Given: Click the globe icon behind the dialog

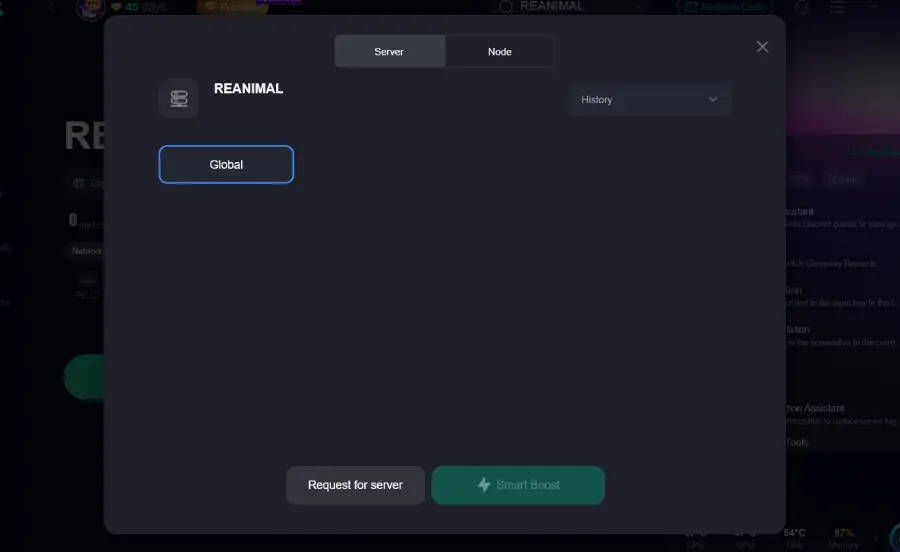Looking at the screenshot, I should point(78,183).
